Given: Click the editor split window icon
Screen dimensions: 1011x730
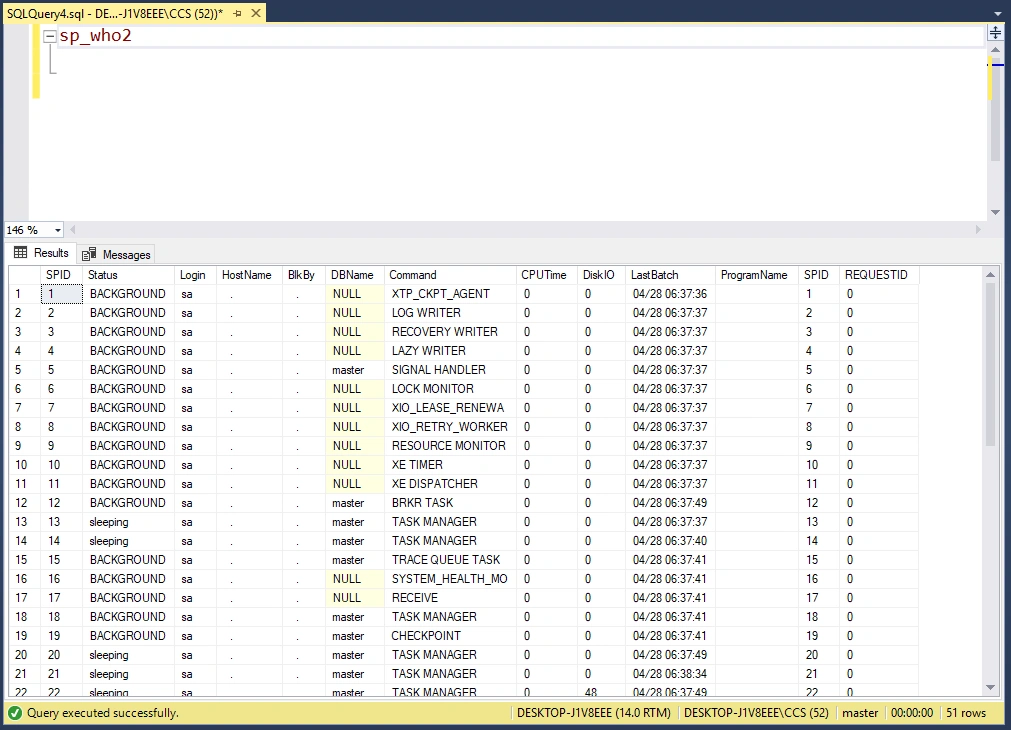Looking at the screenshot, I should click(x=995, y=33).
